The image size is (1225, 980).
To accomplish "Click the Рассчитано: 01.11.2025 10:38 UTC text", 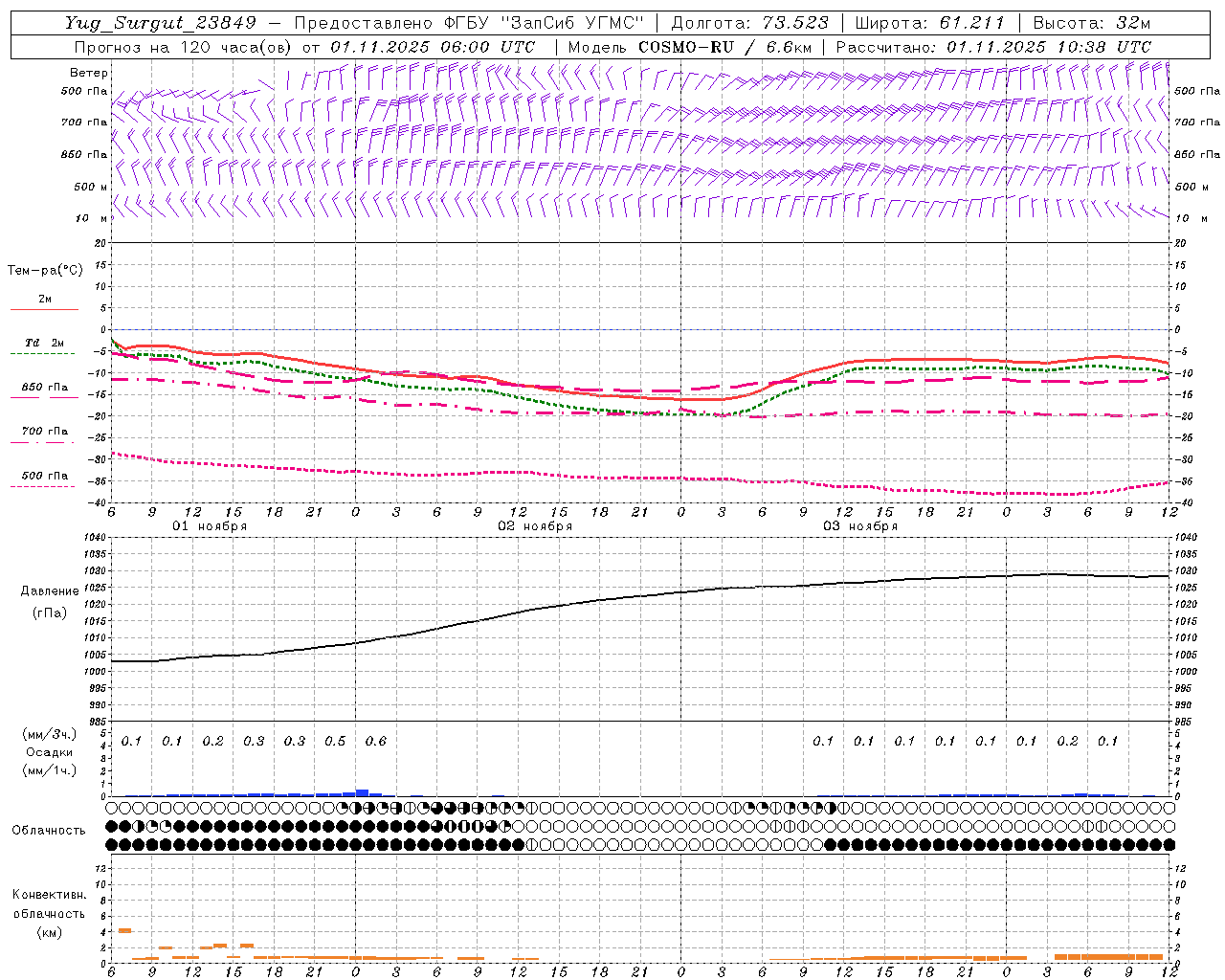I will [x=993, y=47].
